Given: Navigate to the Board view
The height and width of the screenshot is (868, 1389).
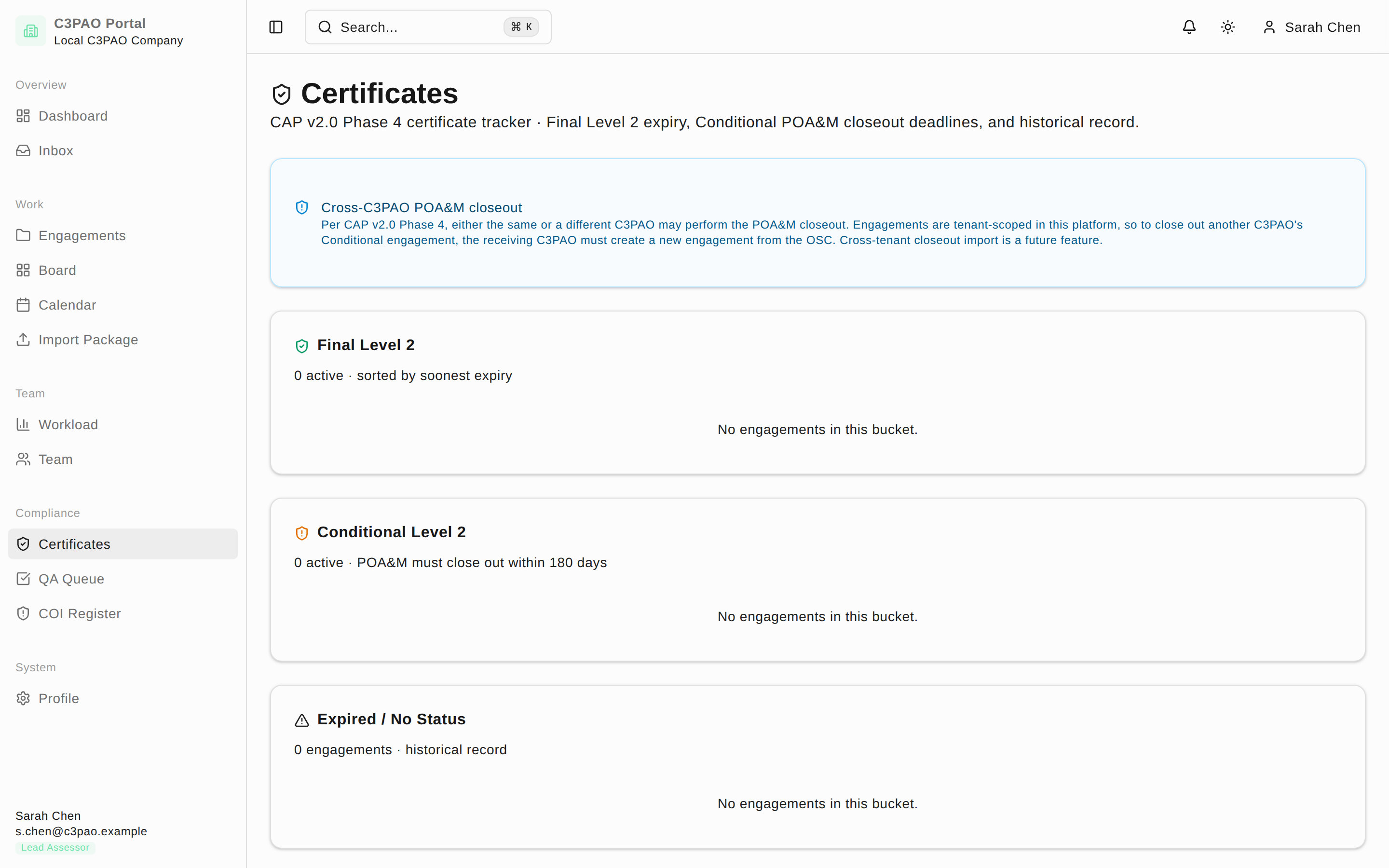Looking at the screenshot, I should point(123,271).
